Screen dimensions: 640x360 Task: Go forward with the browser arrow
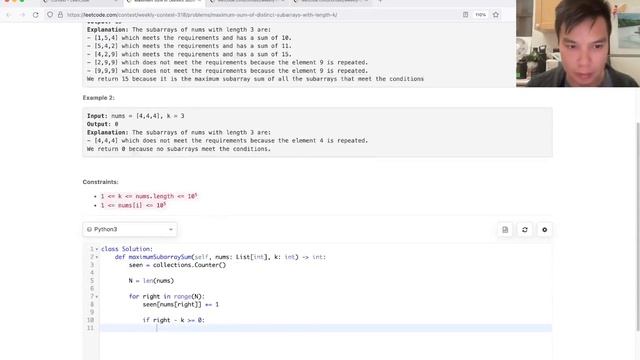(22, 15)
